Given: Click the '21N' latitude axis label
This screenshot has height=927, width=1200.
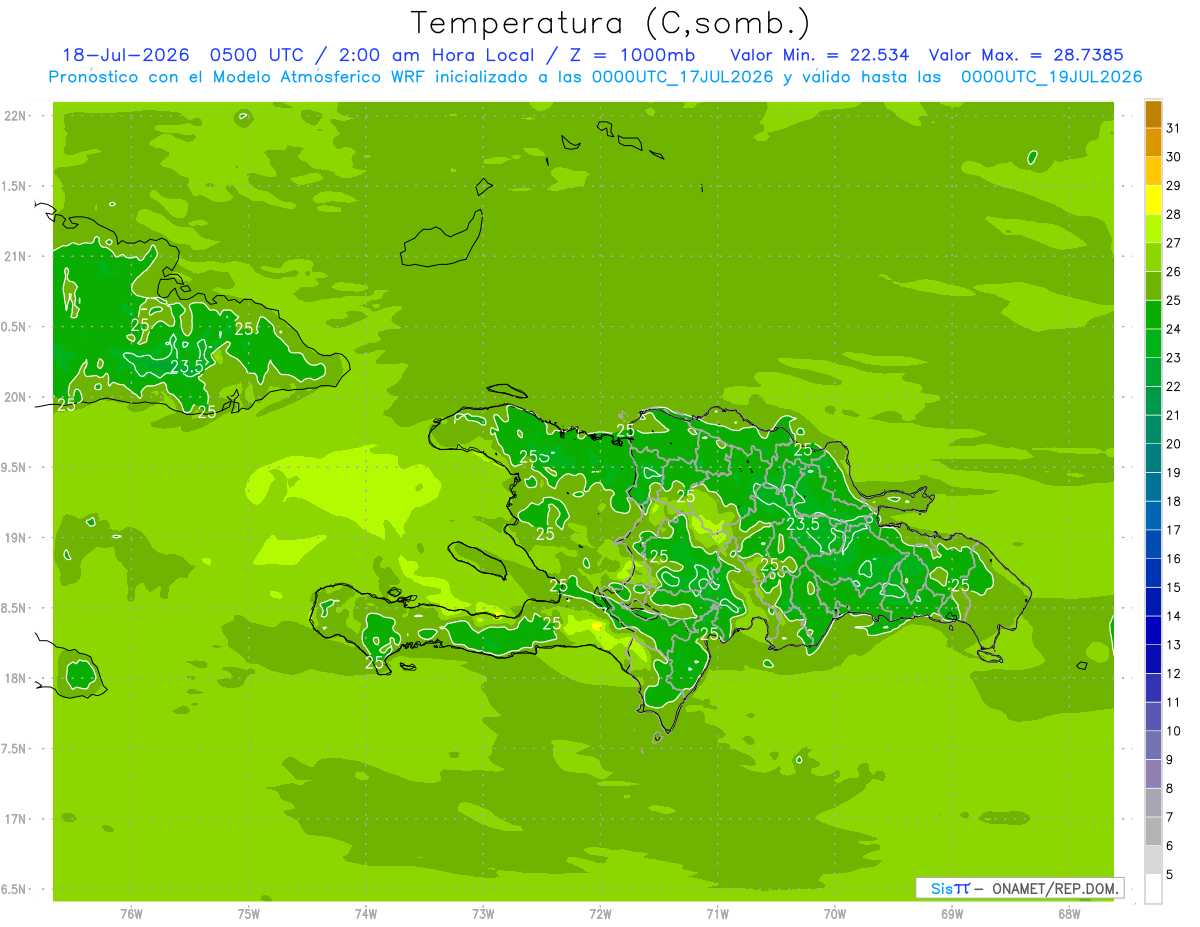Looking at the screenshot, I should (15, 256).
